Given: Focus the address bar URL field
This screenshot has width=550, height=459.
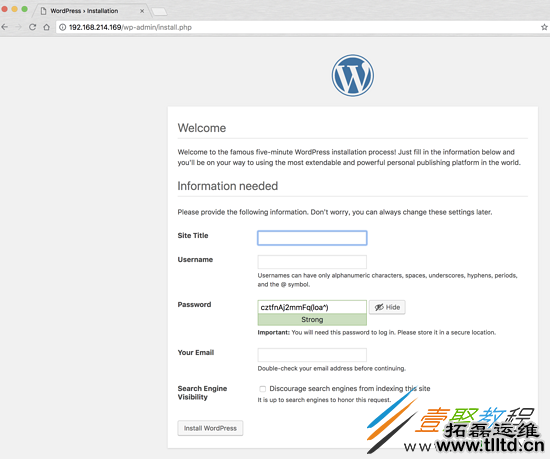Looking at the screenshot, I should [x=302, y=27].
